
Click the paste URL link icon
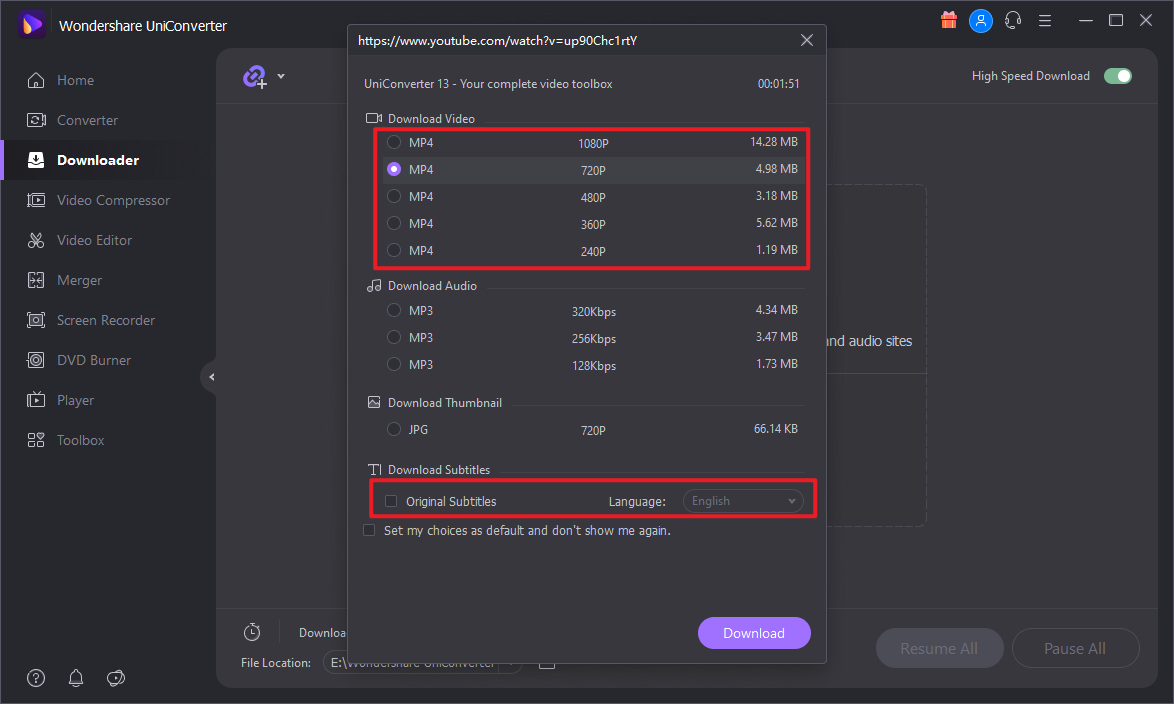tap(255, 77)
